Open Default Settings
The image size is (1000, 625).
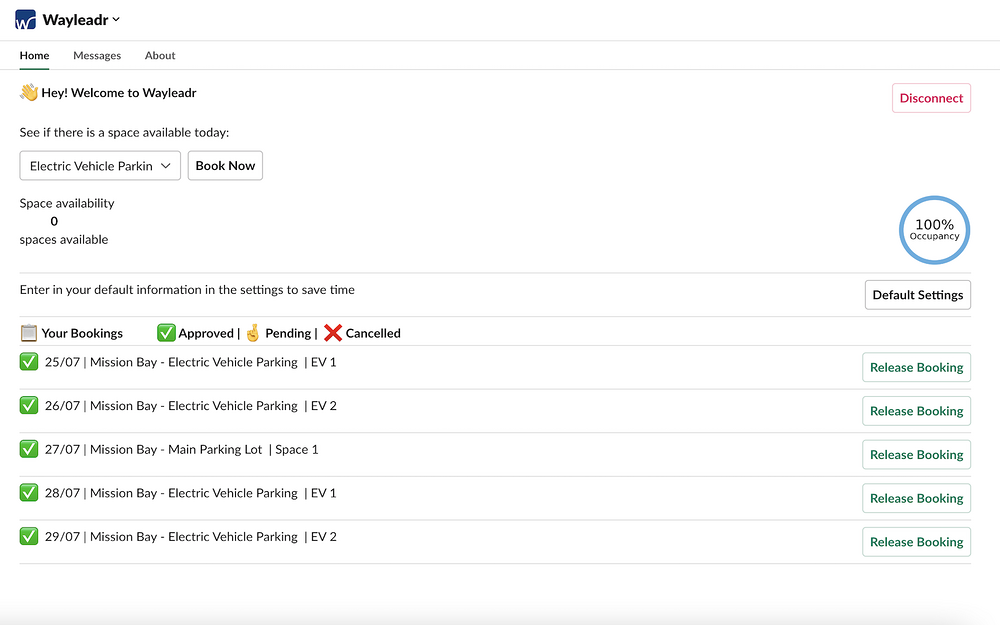(918, 295)
